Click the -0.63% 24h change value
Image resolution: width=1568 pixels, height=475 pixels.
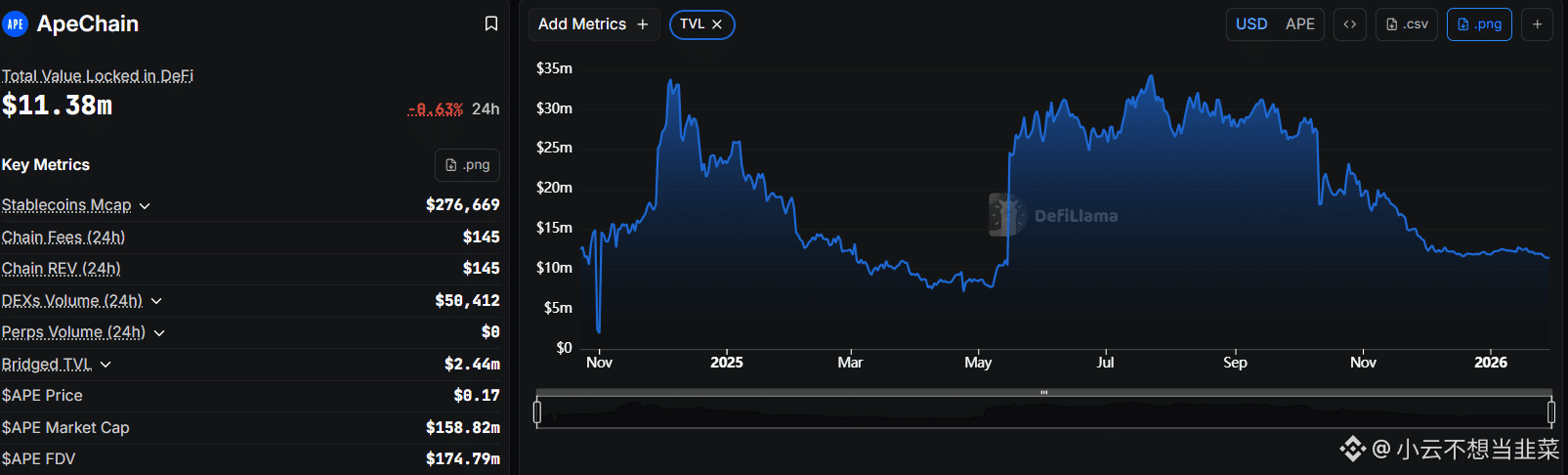436,109
